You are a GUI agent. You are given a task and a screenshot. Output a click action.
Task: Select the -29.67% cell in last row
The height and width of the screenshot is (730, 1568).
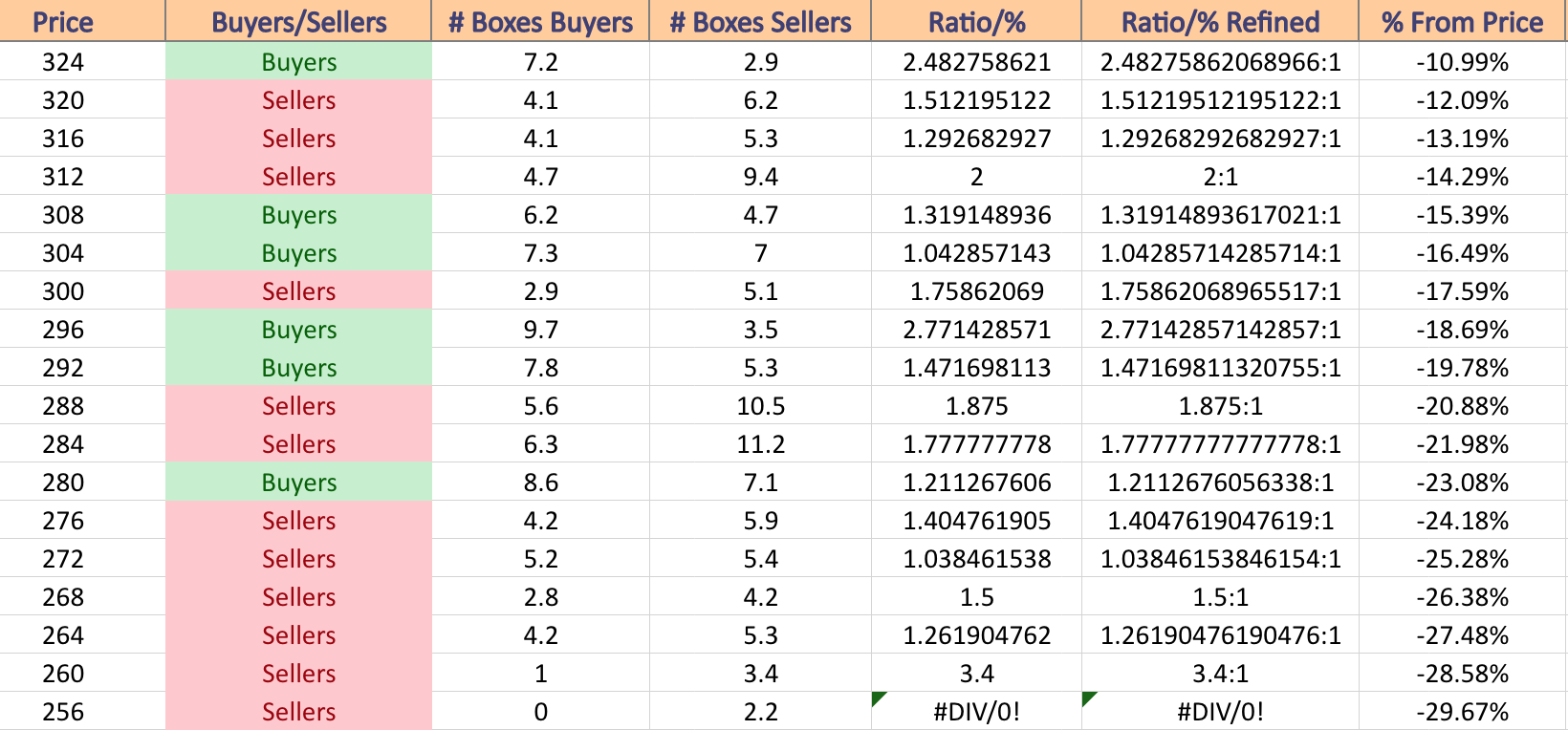[1462, 711]
